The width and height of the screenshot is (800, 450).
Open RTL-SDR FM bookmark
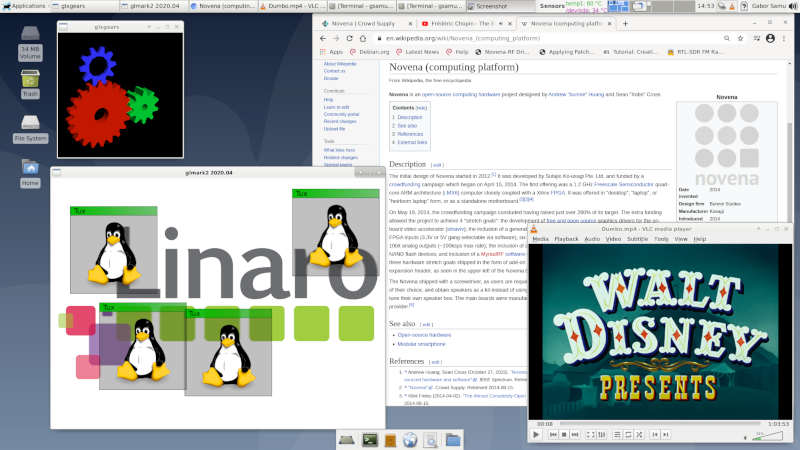(x=695, y=52)
